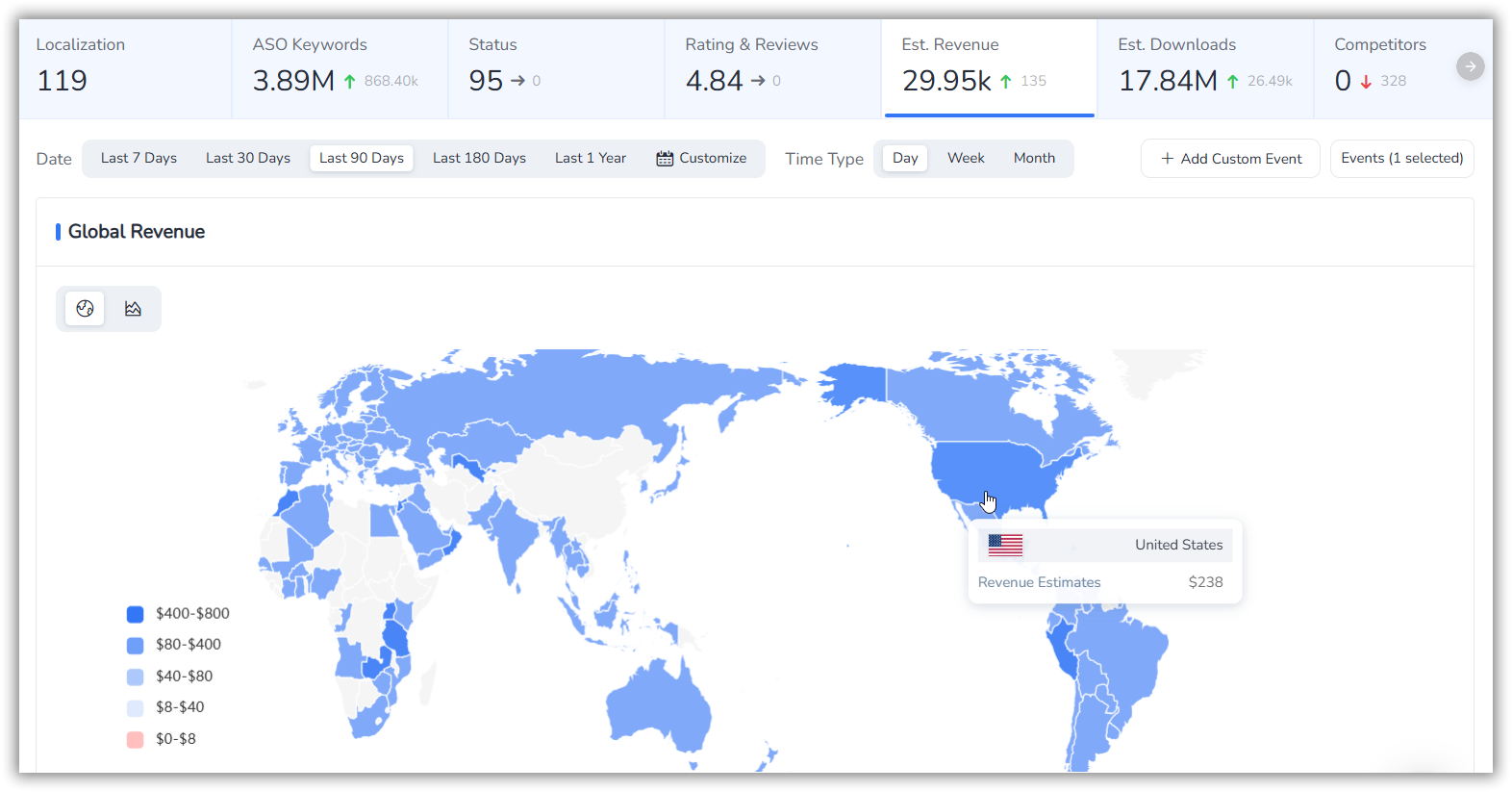Select the Month time type
Image resolution: width=1512 pixels, height=792 pixels.
[x=1034, y=158]
